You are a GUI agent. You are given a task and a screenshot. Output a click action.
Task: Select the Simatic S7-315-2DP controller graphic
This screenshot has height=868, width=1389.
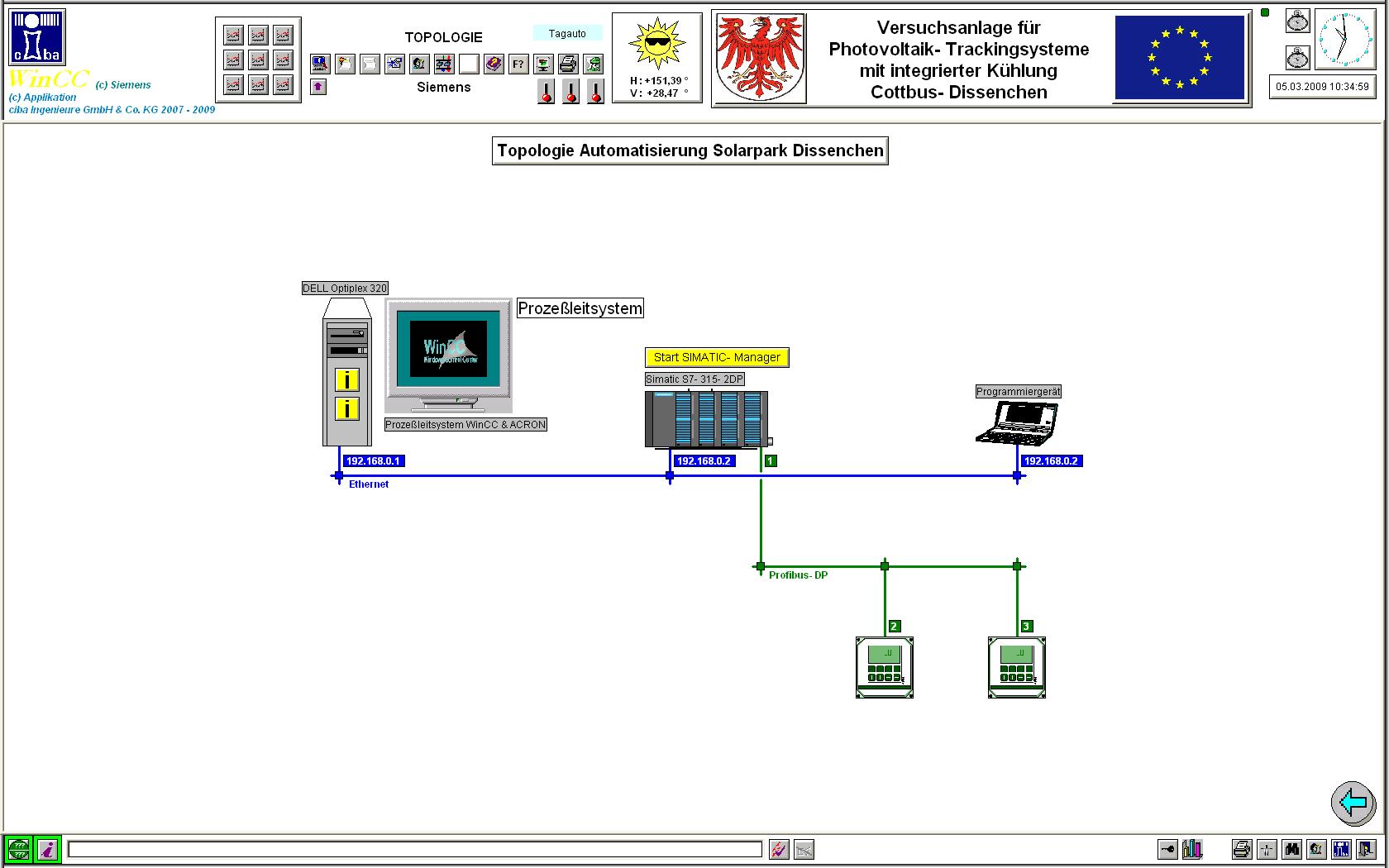[706, 419]
